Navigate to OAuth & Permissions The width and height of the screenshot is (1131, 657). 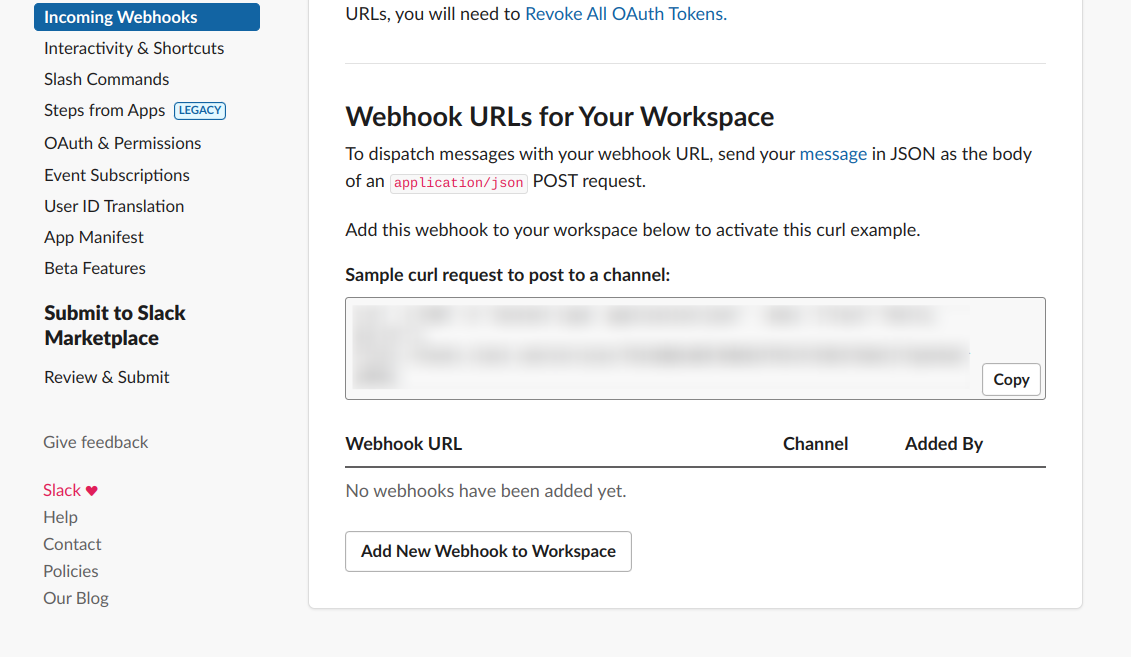(x=122, y=143)
